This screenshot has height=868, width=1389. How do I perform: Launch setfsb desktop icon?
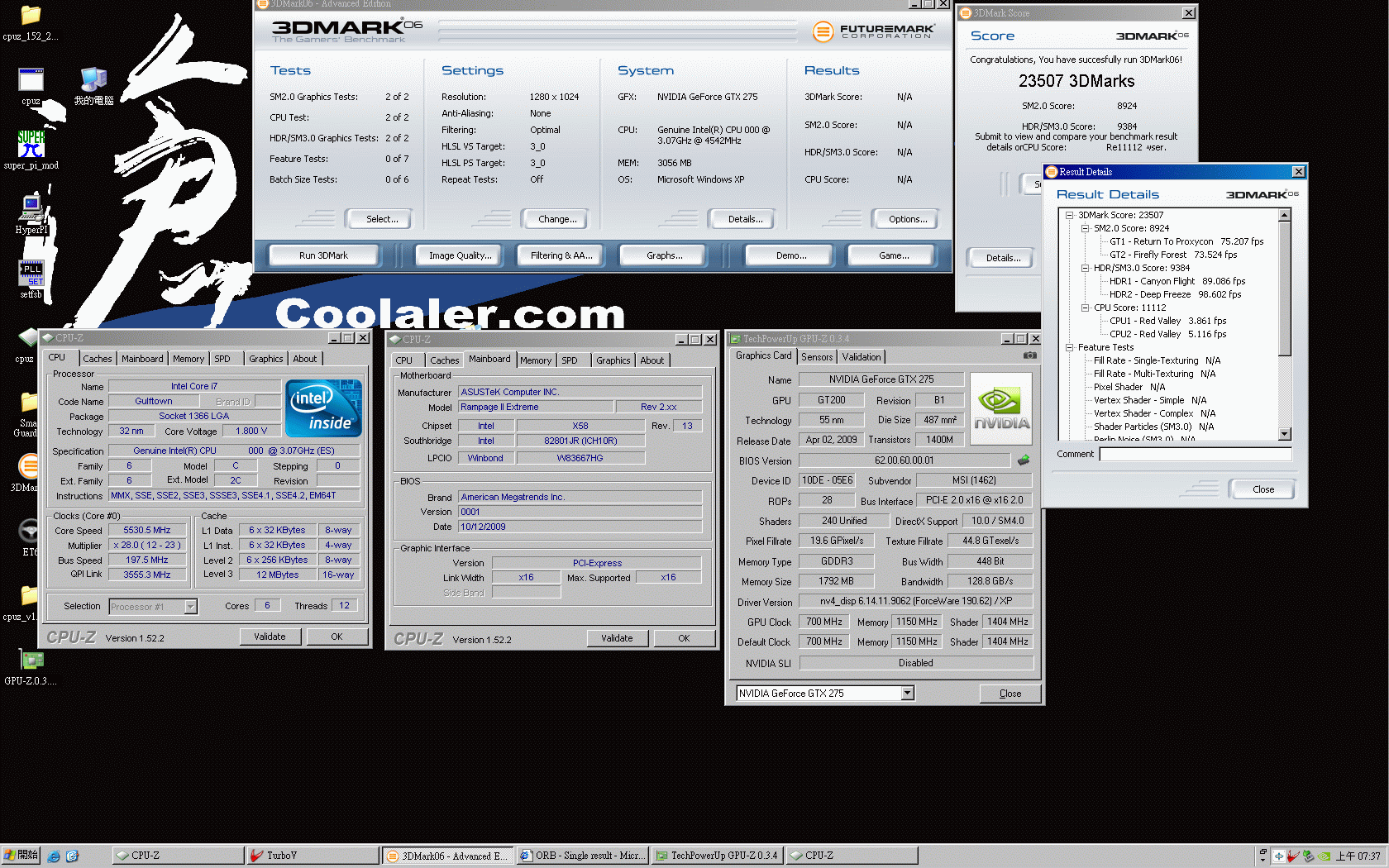(x=31, y=279)
